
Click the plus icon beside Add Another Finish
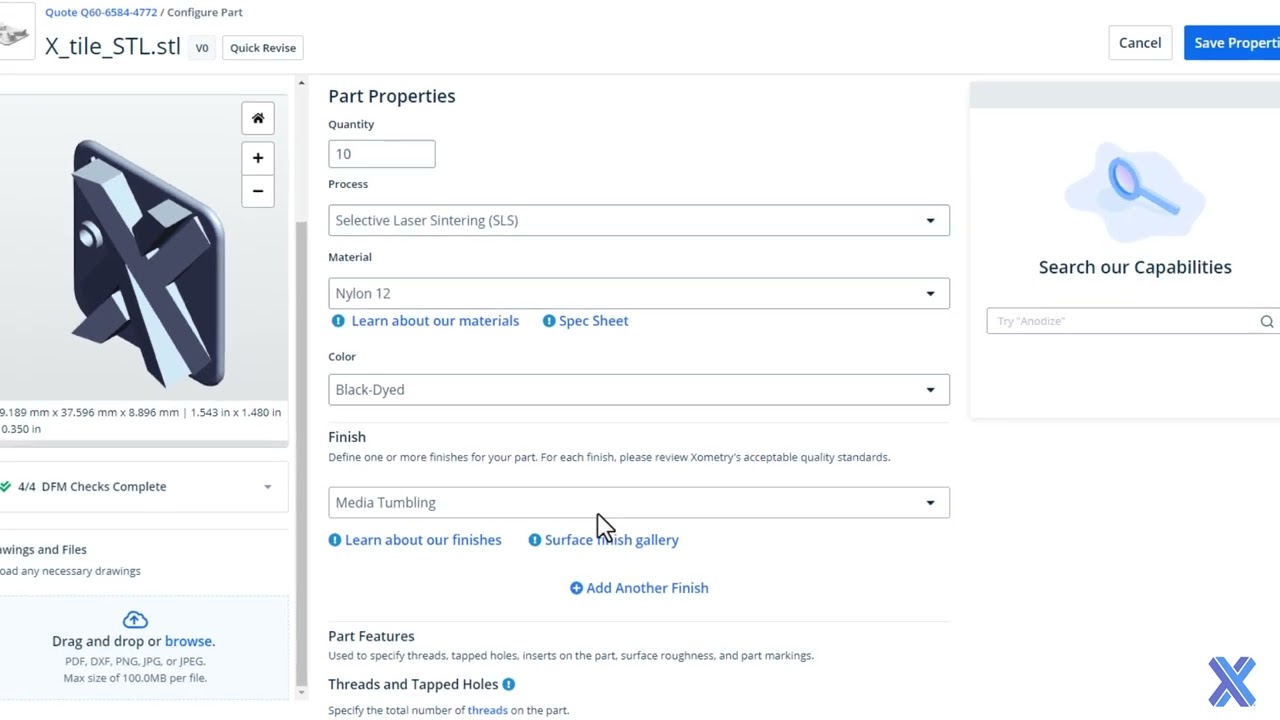tap(576, 588)
